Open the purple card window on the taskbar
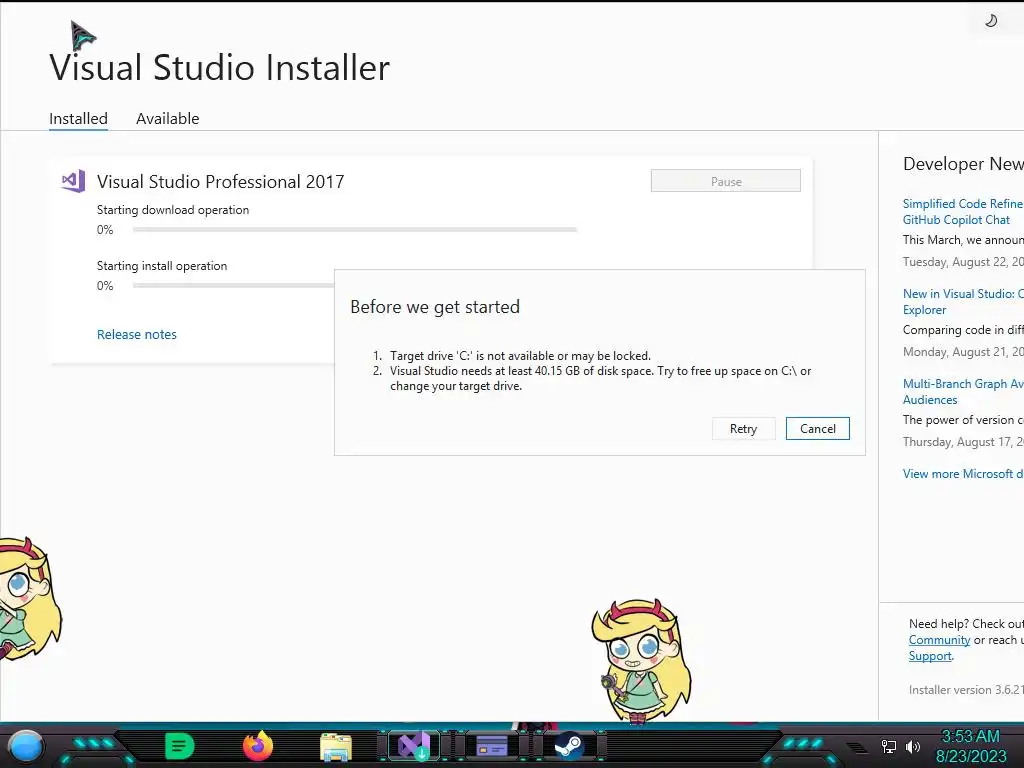The width and height of the screenshot is (1024, 768). [492, 746]
